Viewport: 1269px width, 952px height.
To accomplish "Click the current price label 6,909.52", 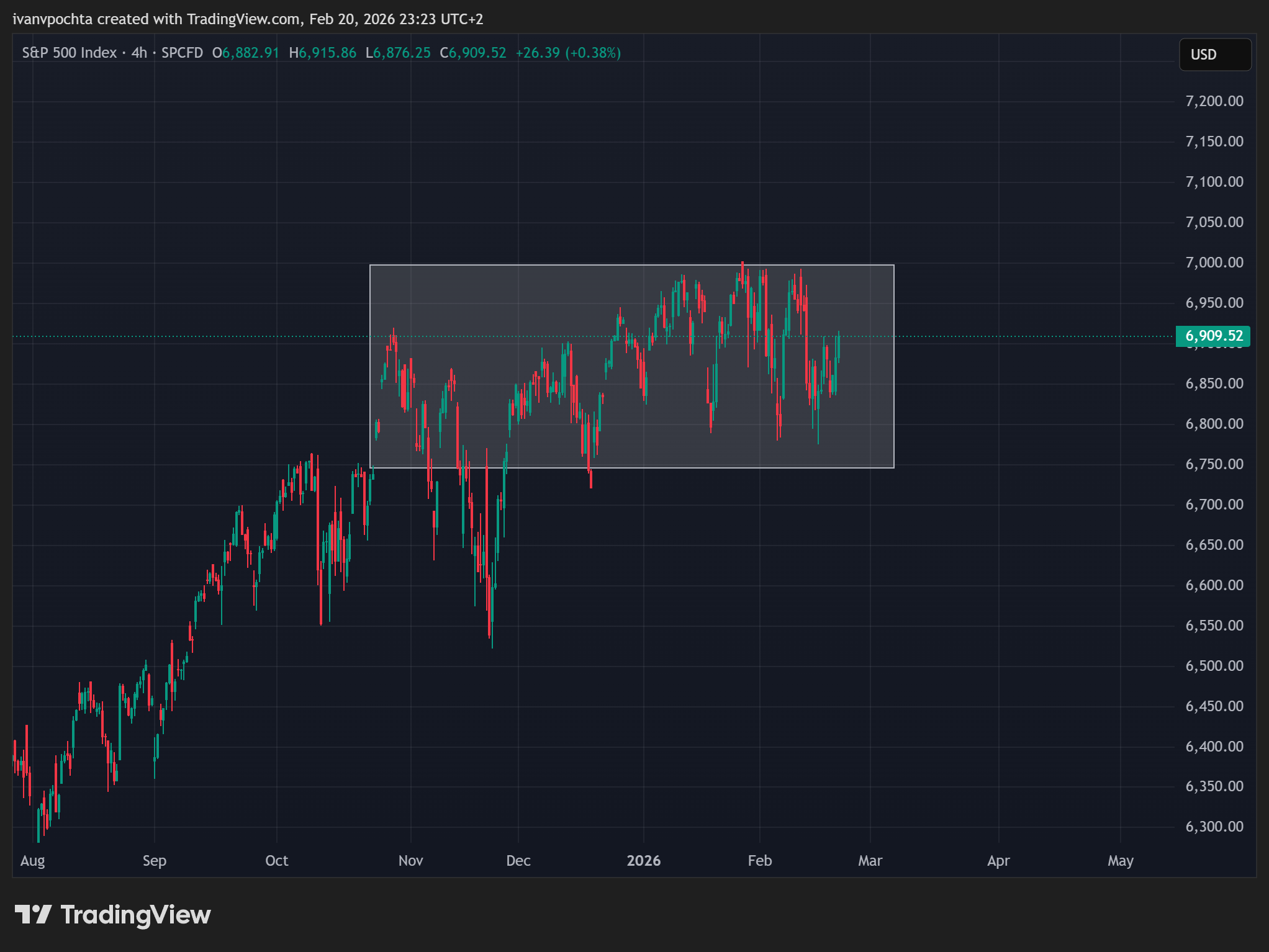I will tap(1213, 336).
